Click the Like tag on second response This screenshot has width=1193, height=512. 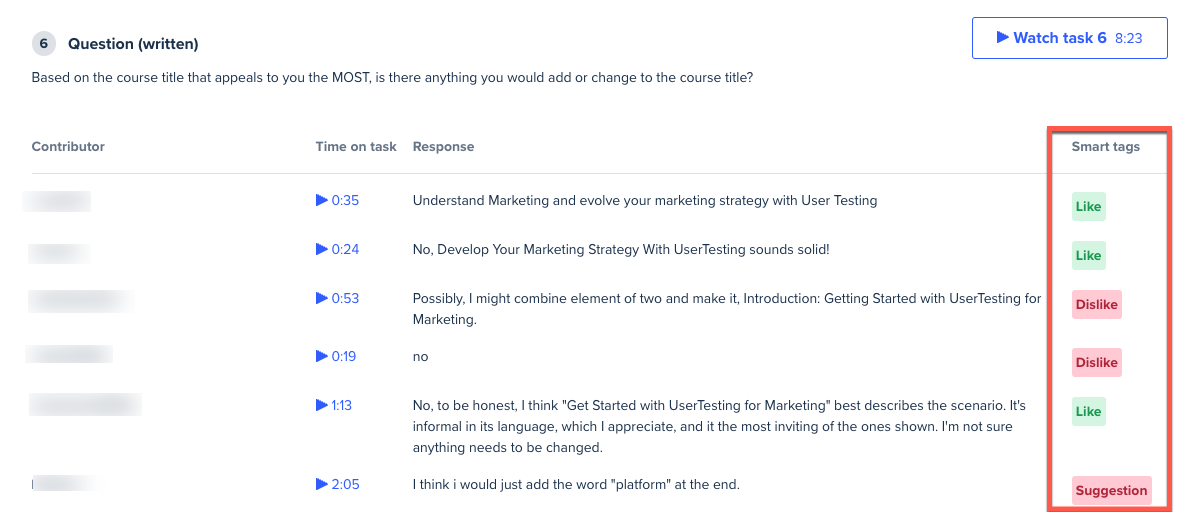coord(1088,256)
